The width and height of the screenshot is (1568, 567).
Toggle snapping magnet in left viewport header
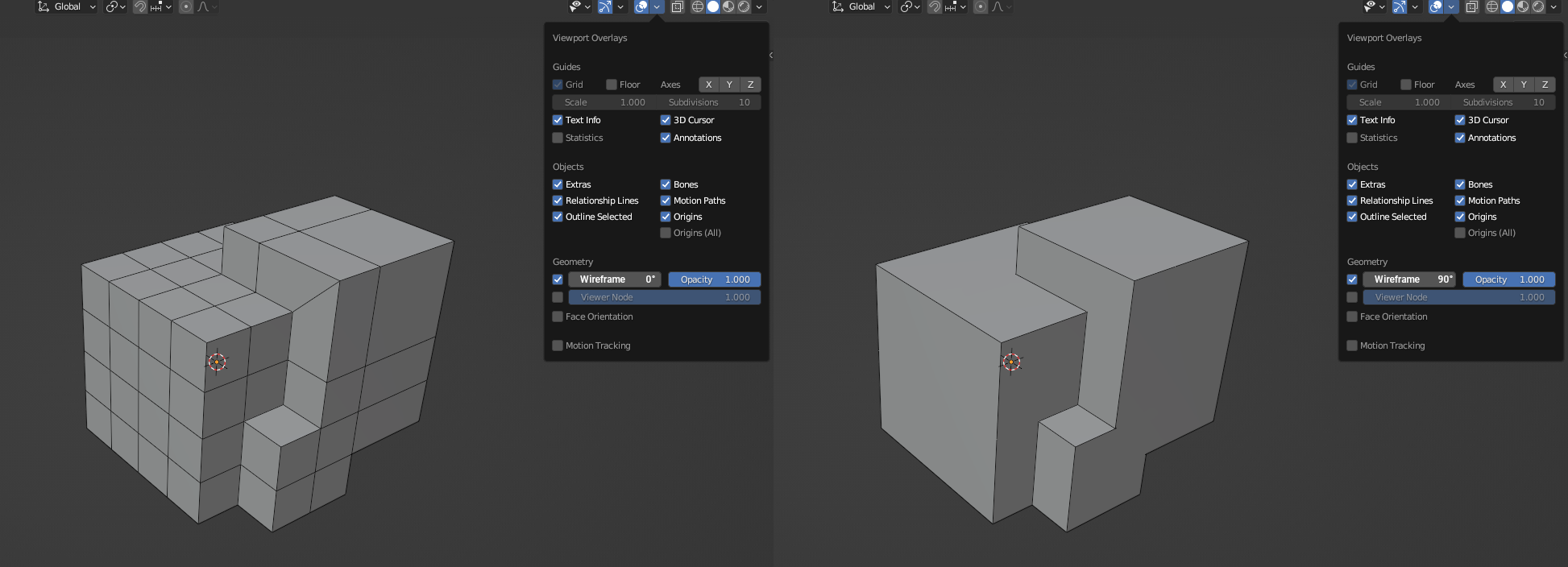coord(139,6)
